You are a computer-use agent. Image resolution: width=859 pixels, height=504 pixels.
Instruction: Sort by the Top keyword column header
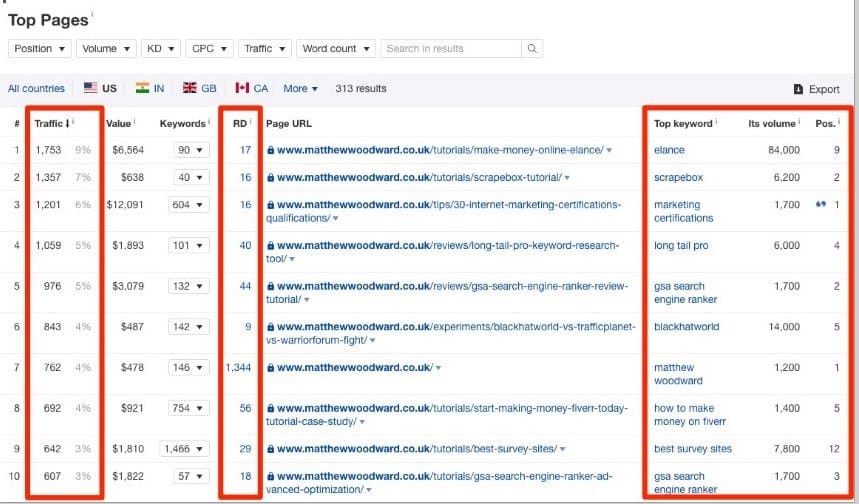point(683,123)
